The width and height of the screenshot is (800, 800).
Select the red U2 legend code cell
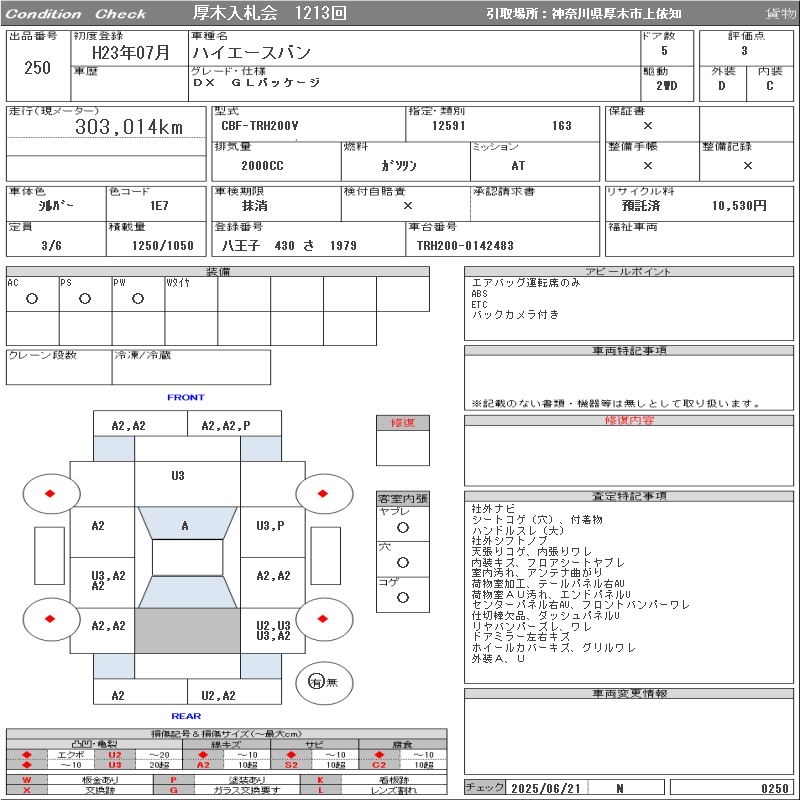pos(115,755)
